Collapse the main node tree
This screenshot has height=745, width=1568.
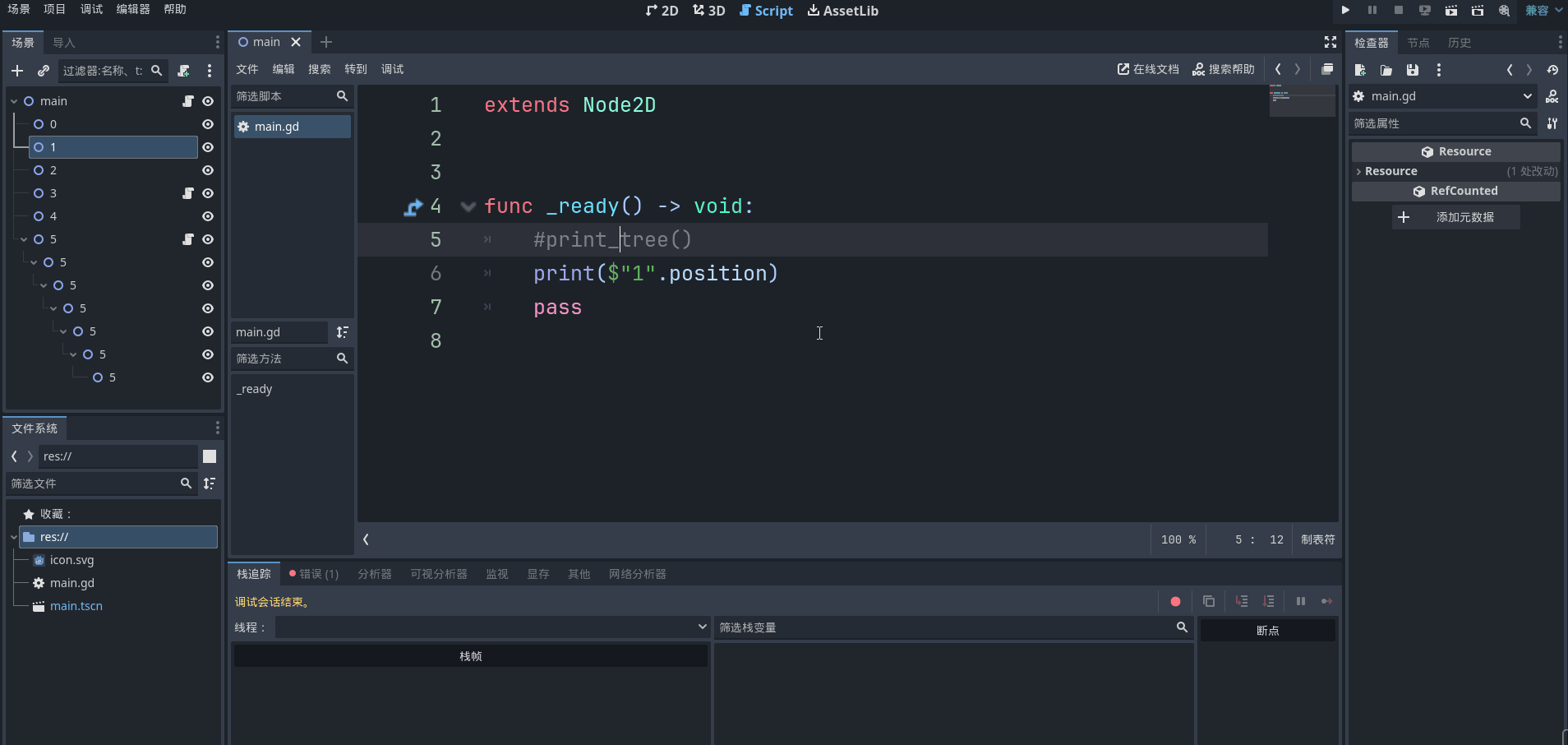[14, 101]
